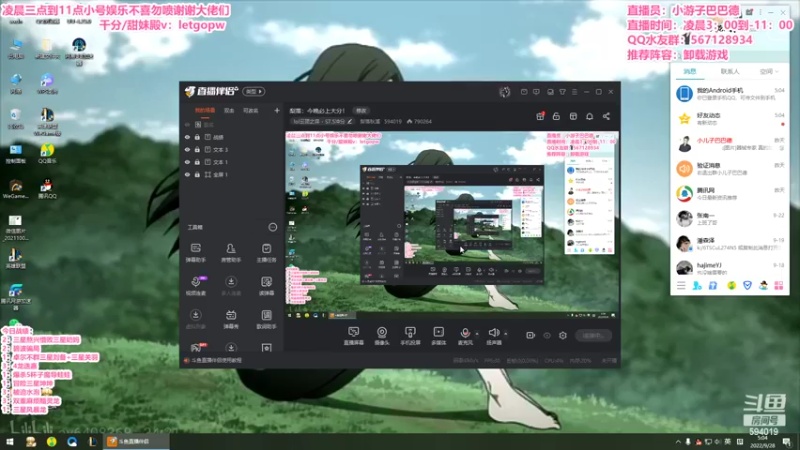Open the notification bell icon
The image size is (800, 450).
click(589, 116)
